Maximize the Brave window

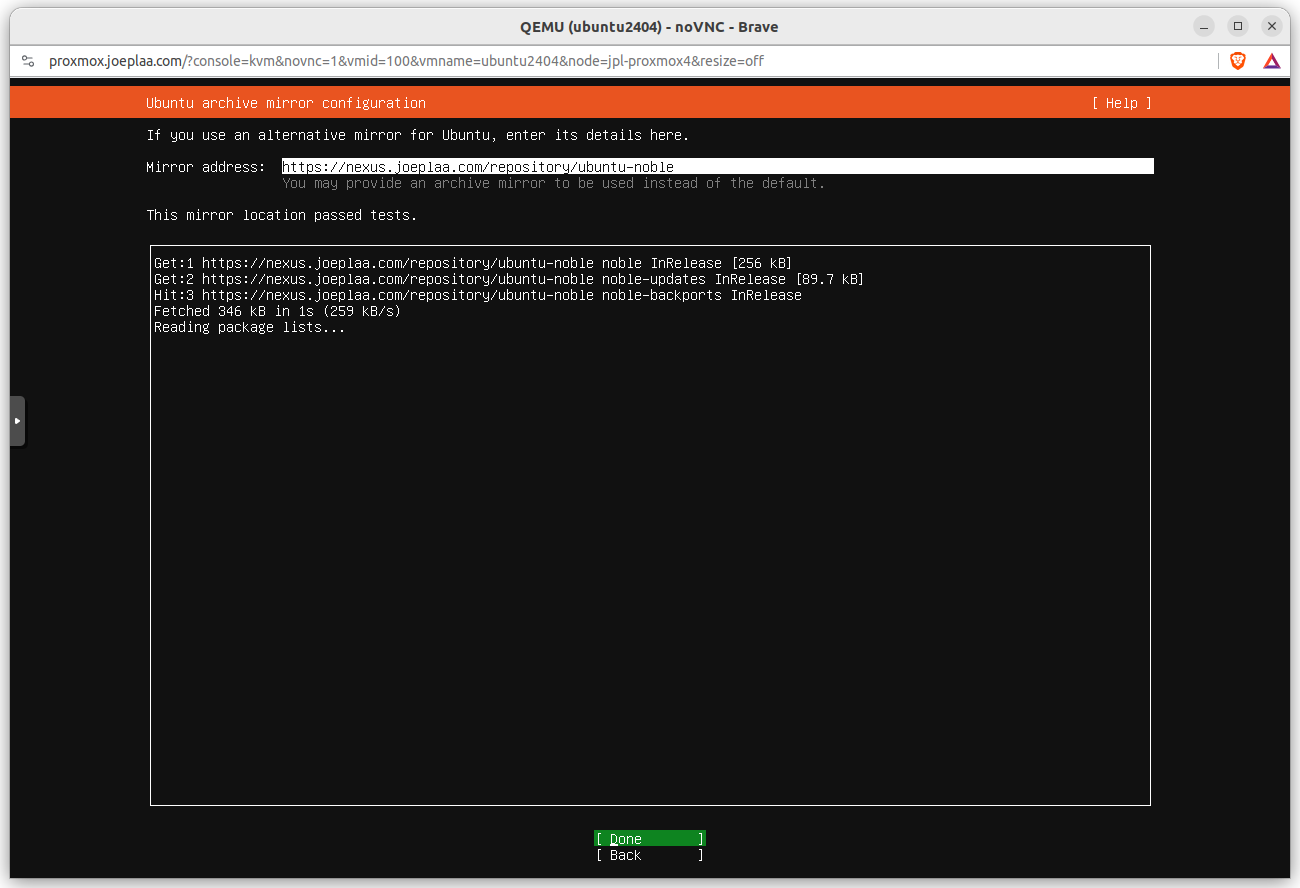pos(1238,26)
